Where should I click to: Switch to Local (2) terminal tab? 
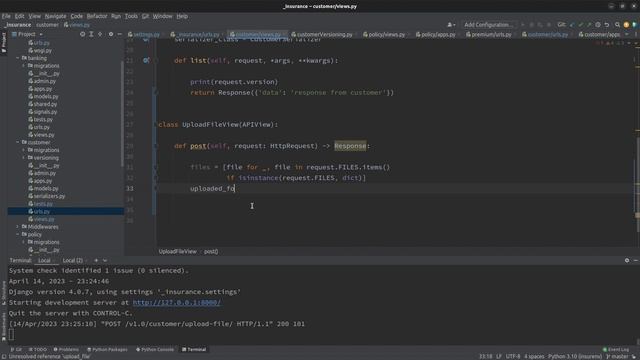73,260
